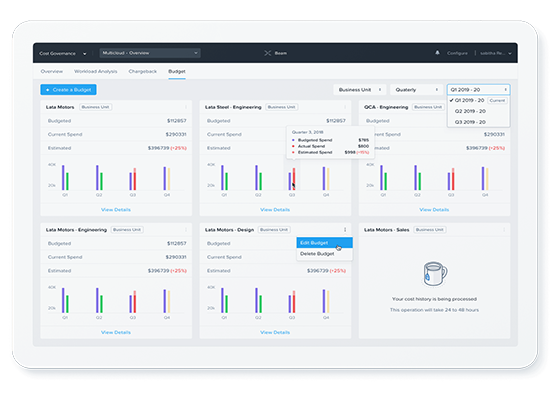The width and height of the screenshot is (550, 397).
Task: Click the Quarter 3, 2018 tooltip heading
Action: (x=308, y=132)
